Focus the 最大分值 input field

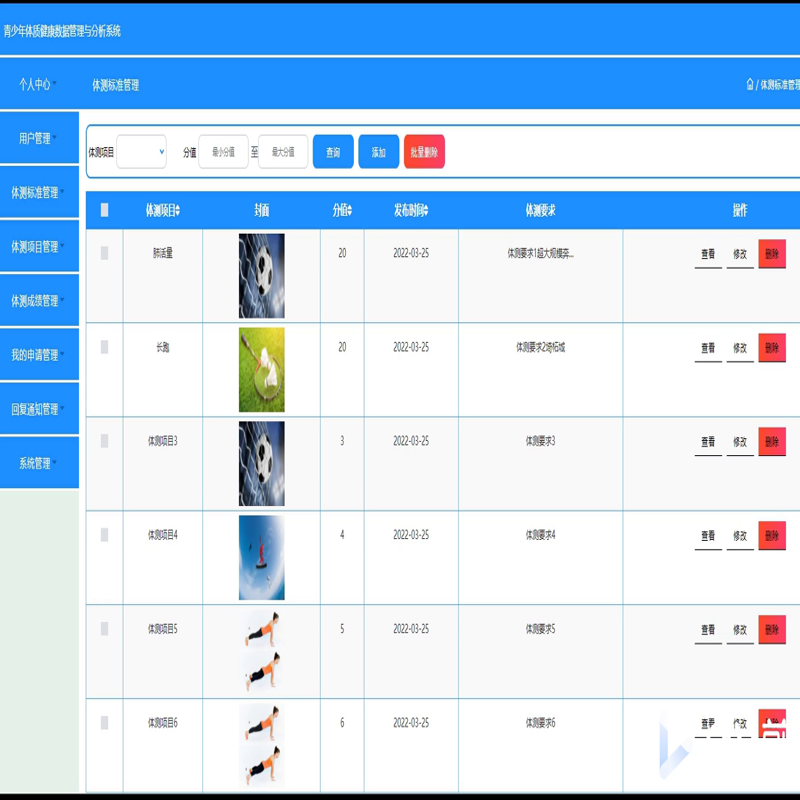click(x=283, y=152)
